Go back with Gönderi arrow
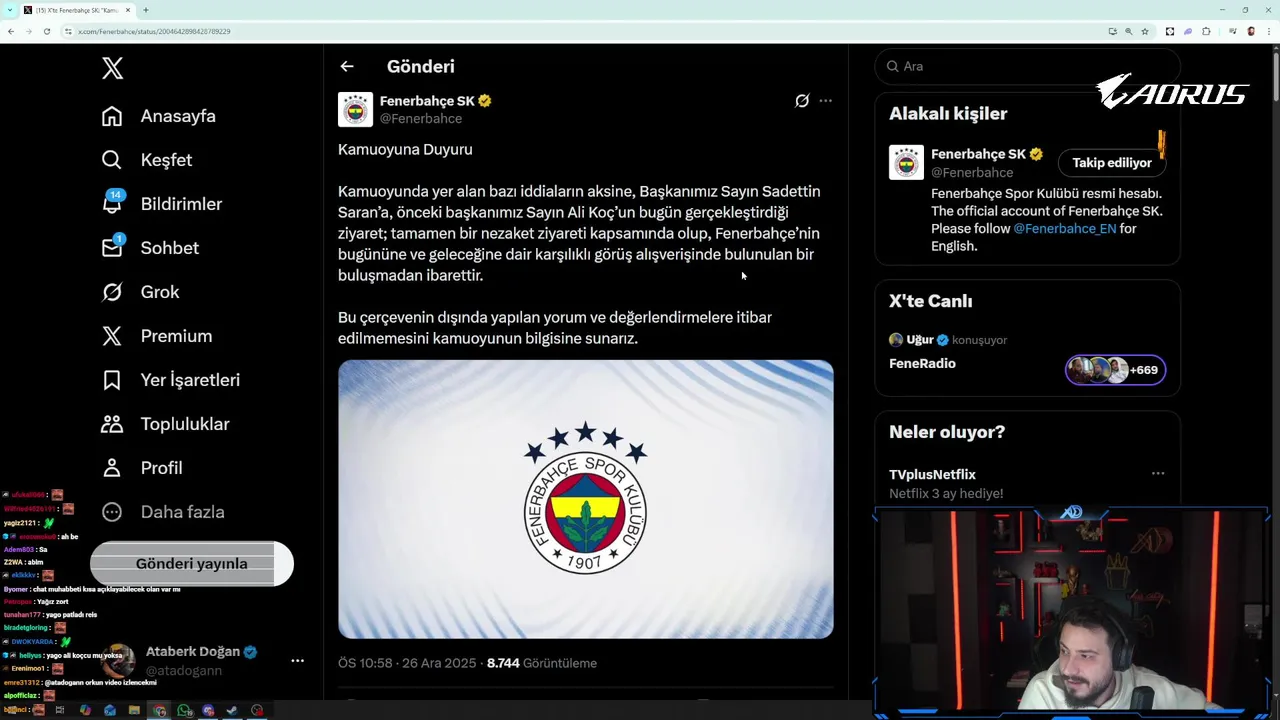1280x720 pixels. click(x=347, y=66)
